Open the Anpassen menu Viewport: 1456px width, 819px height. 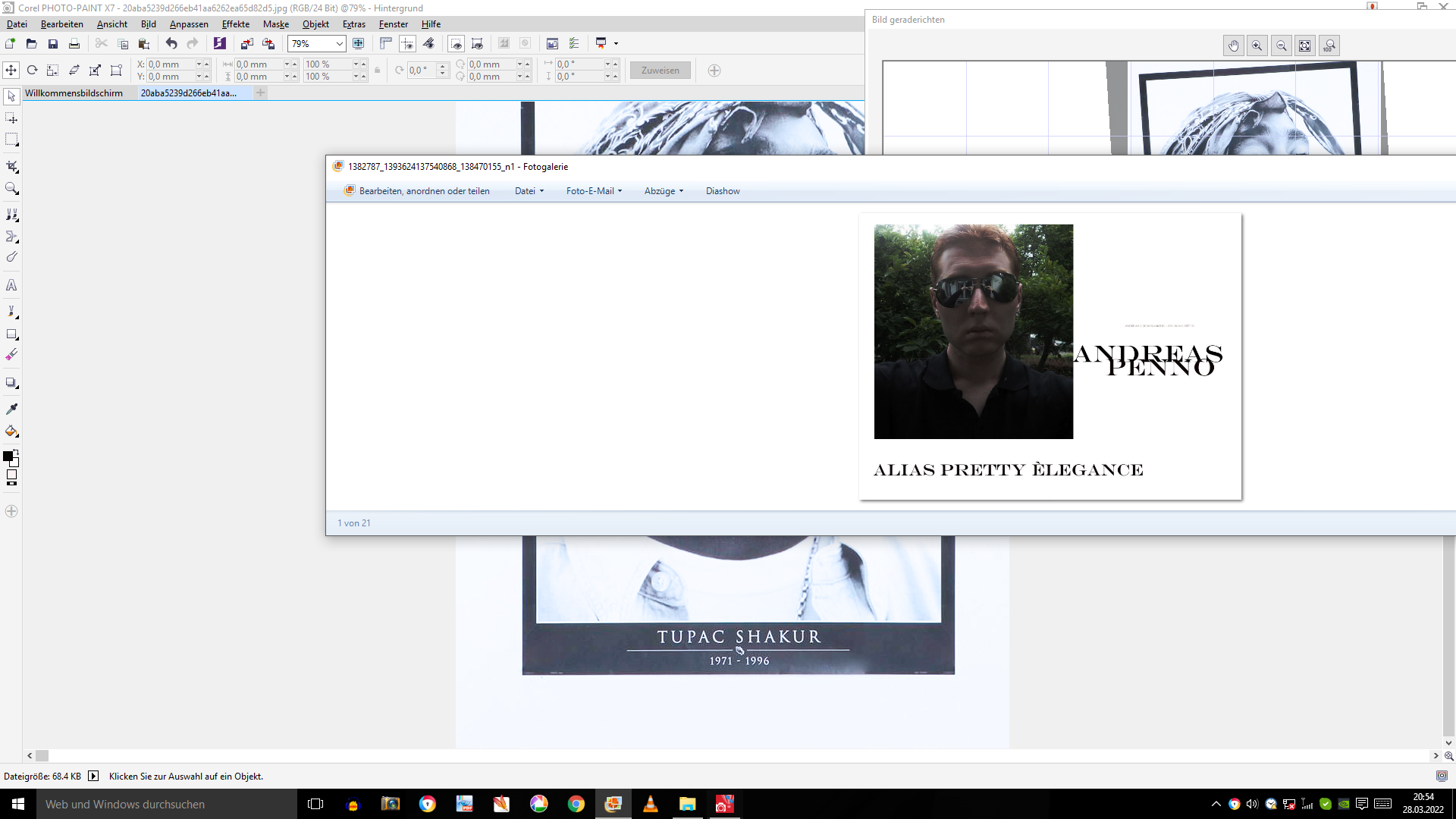coord(189,24)
